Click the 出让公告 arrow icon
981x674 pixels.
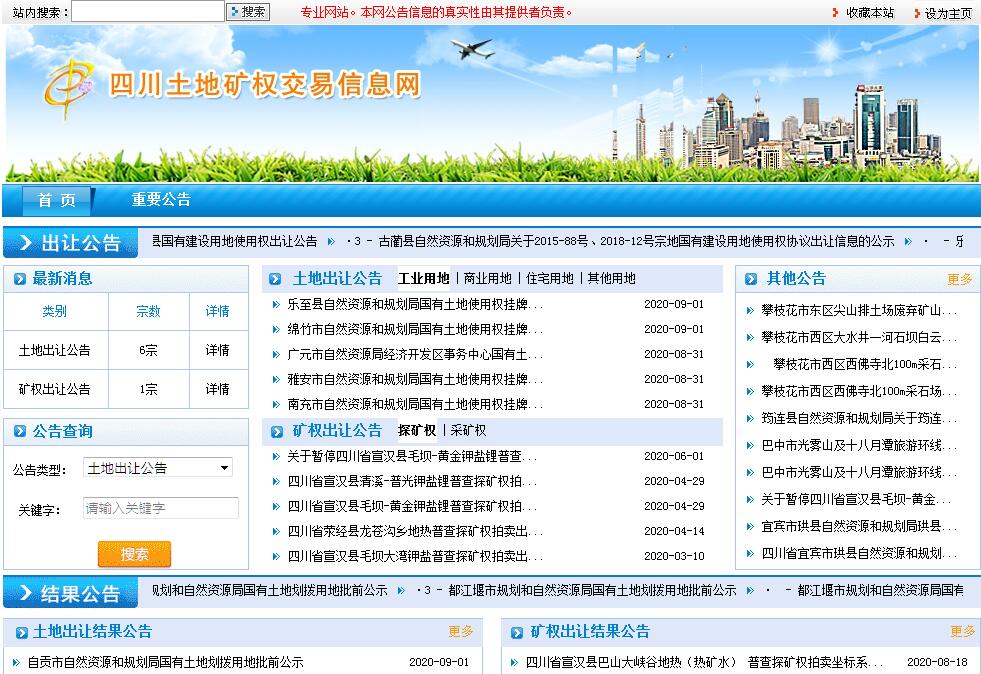click(x=23, y=243)
